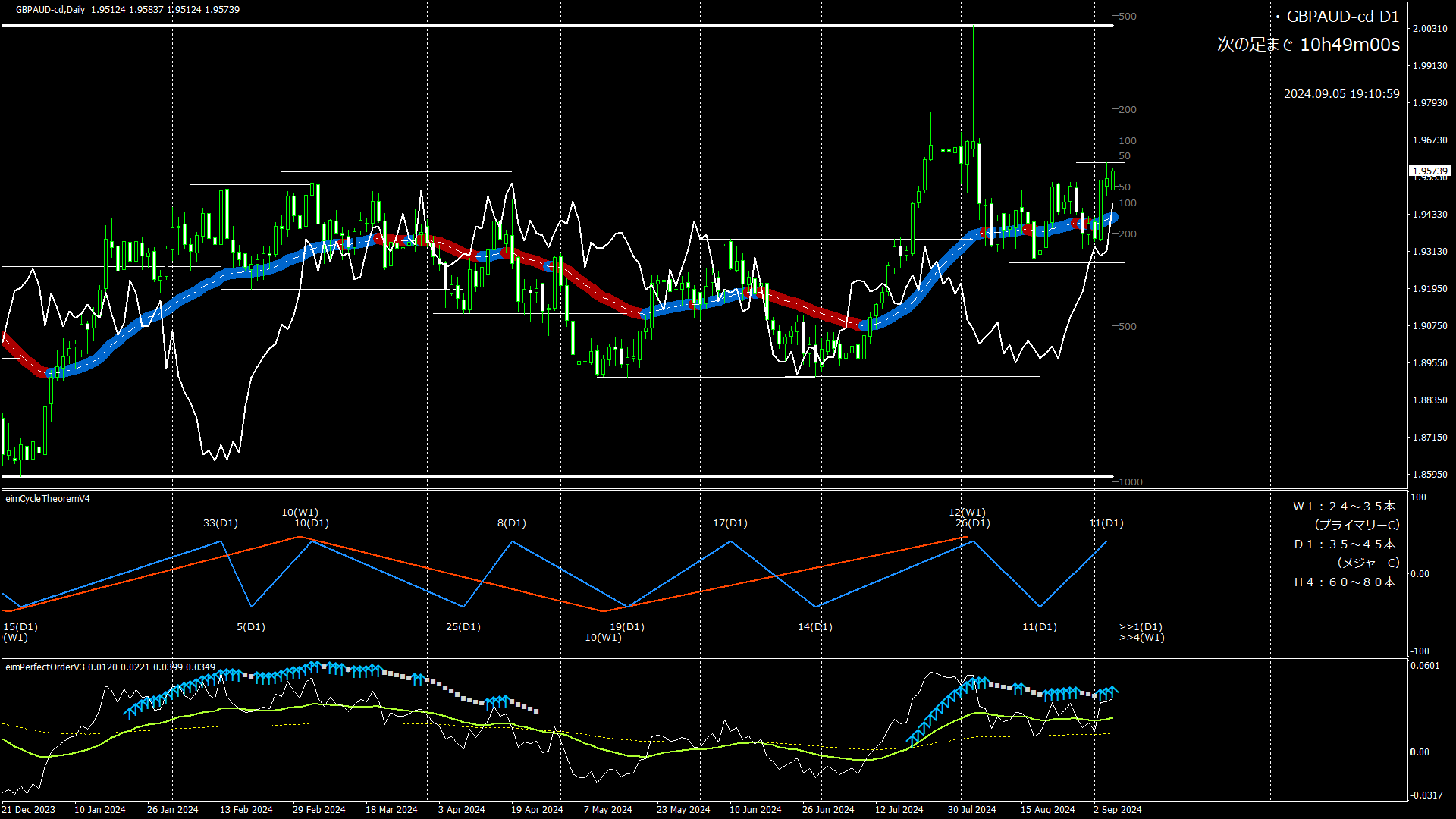Select the >>1(D1) current count label
This screenshot has width=1456, height=819.
point(1141,627)
